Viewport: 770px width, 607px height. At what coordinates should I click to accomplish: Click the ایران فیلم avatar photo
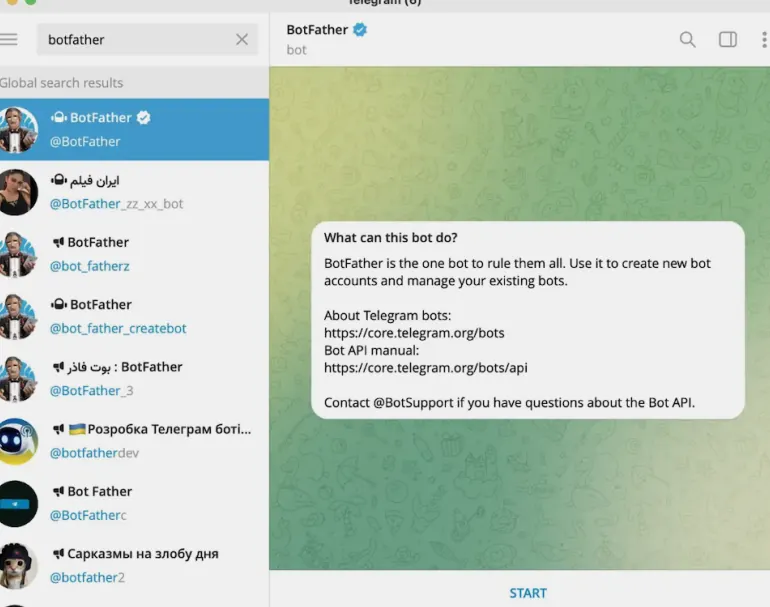18,192
